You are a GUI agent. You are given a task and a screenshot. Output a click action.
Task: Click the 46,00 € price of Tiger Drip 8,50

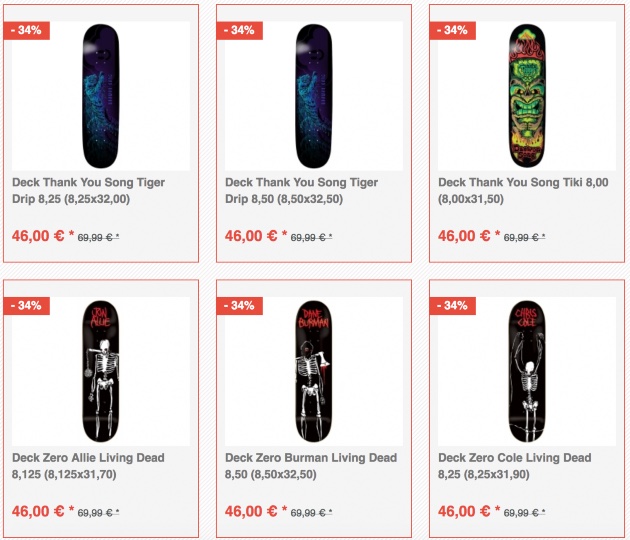coord(251,236)
